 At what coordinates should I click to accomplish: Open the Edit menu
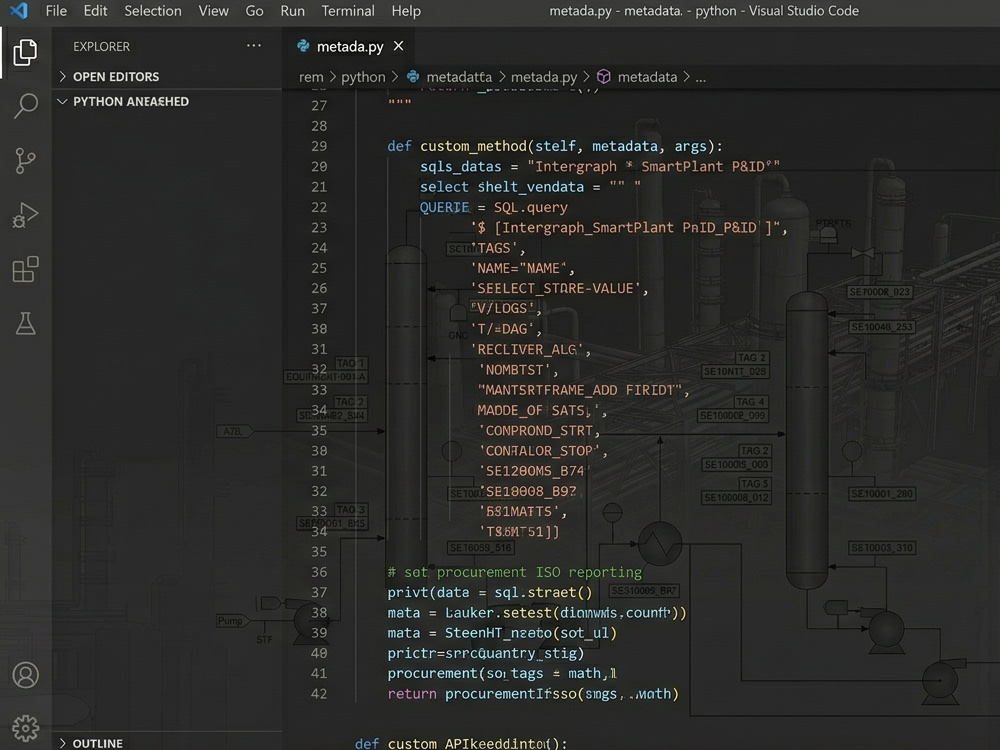(x=95, y=11)
